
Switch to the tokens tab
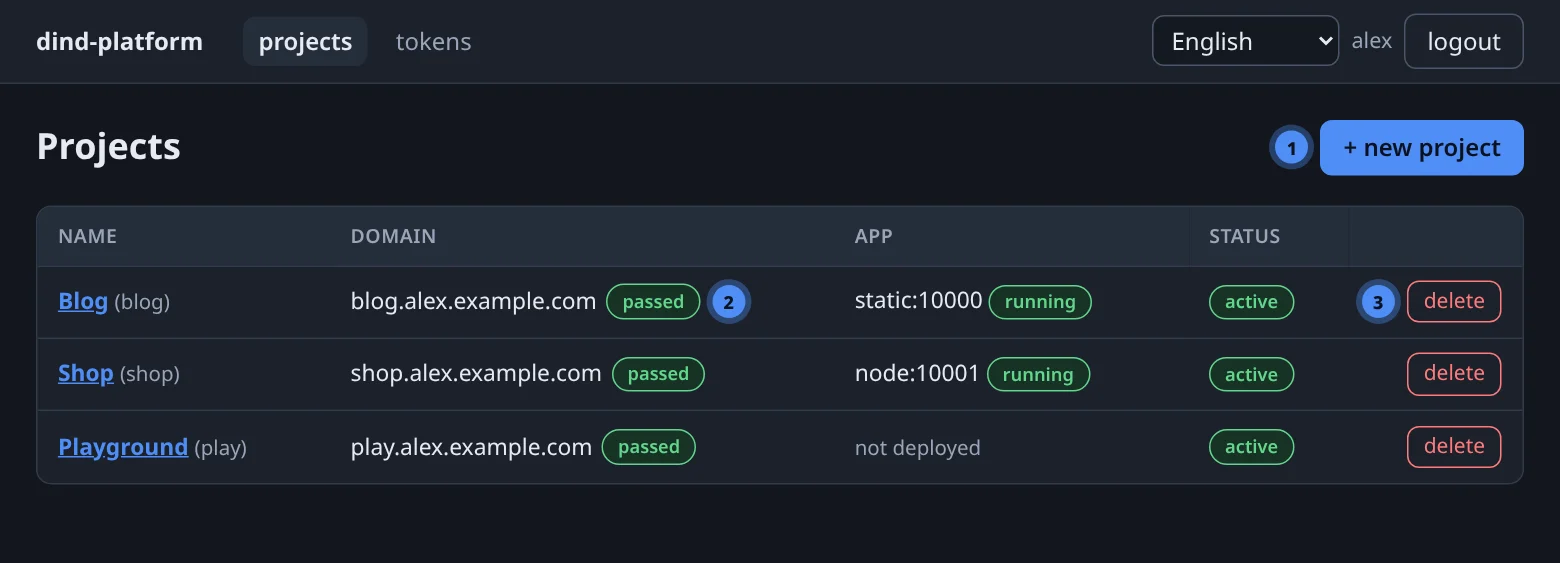click(x=433, y=42)
